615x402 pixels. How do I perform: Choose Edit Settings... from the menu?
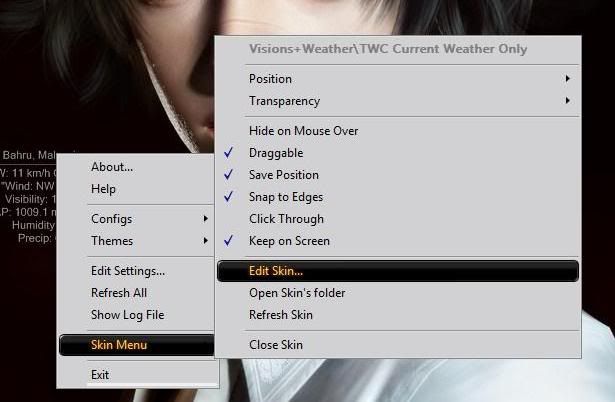point(128,271)
